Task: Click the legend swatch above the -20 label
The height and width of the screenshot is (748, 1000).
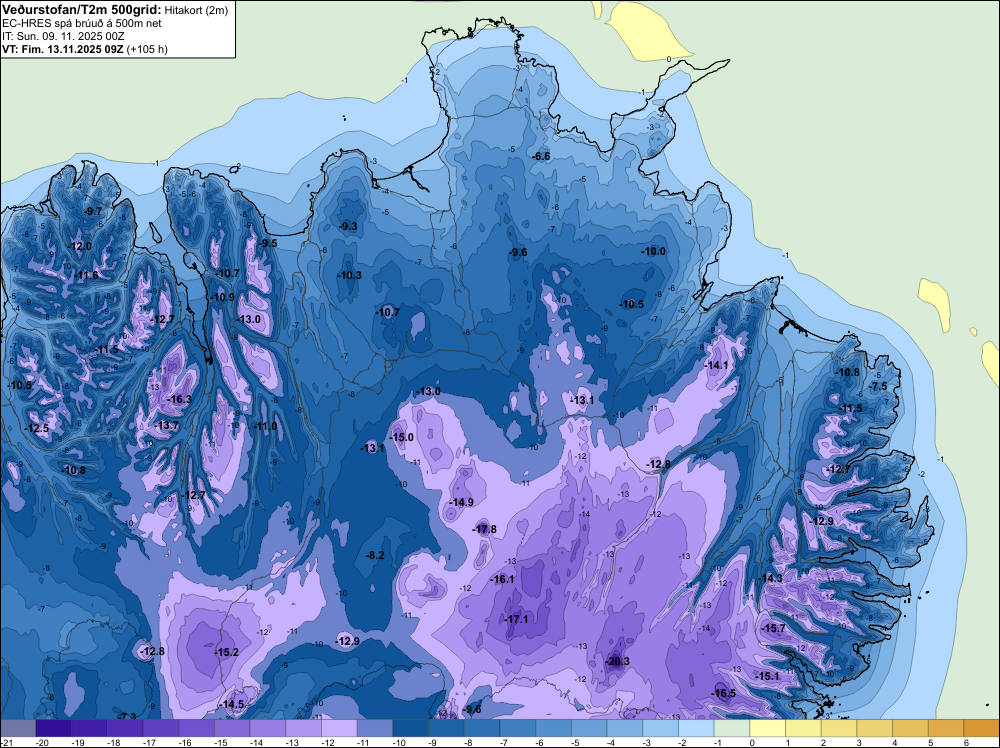Action: point(54,728)
